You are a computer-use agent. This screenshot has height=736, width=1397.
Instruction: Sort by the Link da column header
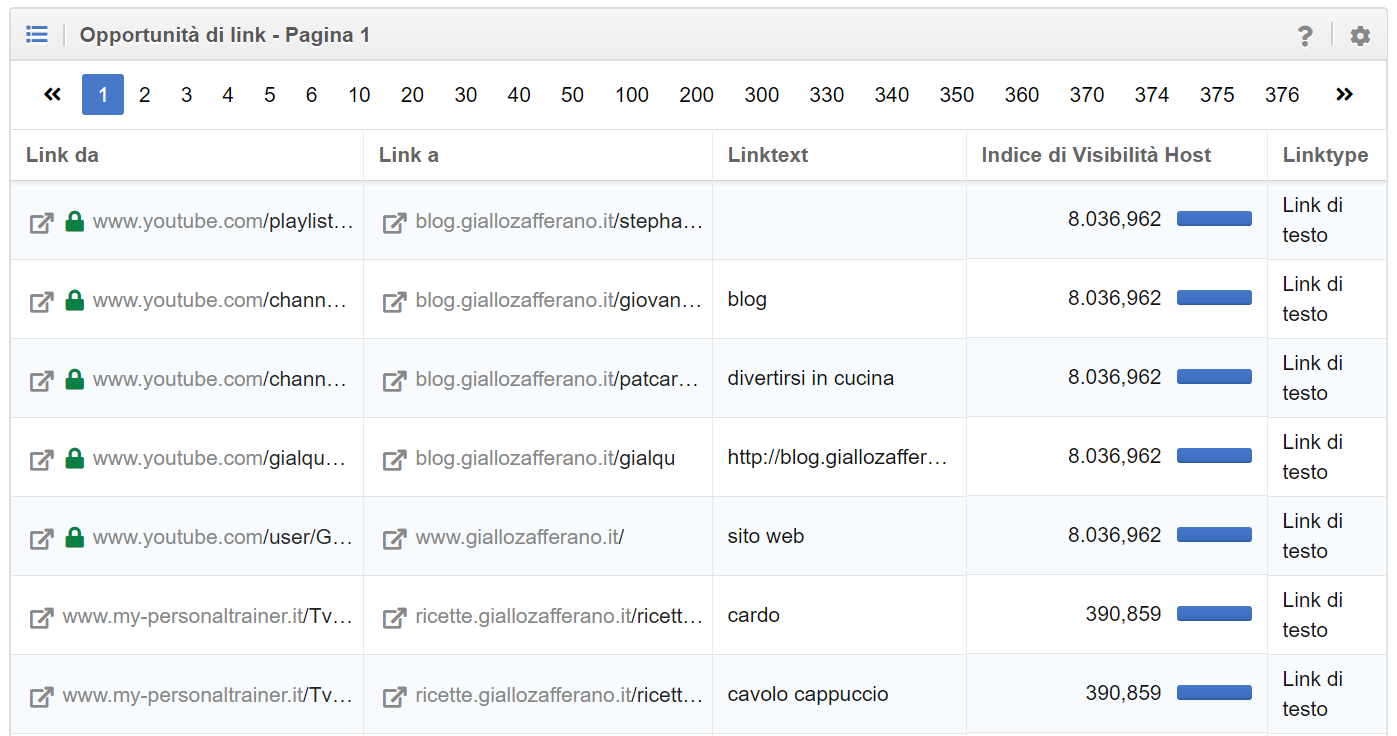click(62, 155)
